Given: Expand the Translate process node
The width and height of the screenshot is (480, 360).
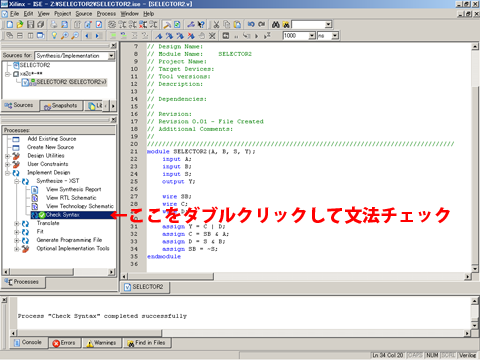Looking at the screenshot, I should [16, 223].
